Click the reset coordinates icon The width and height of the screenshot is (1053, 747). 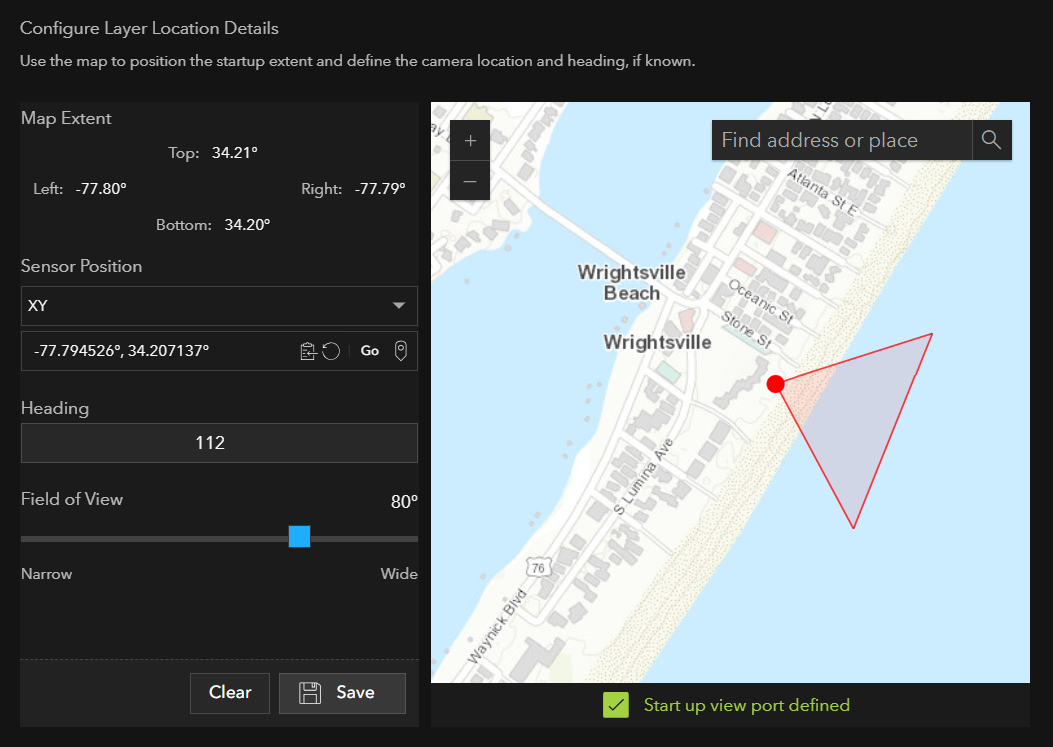pyautogui.click(x=330, y=351)
